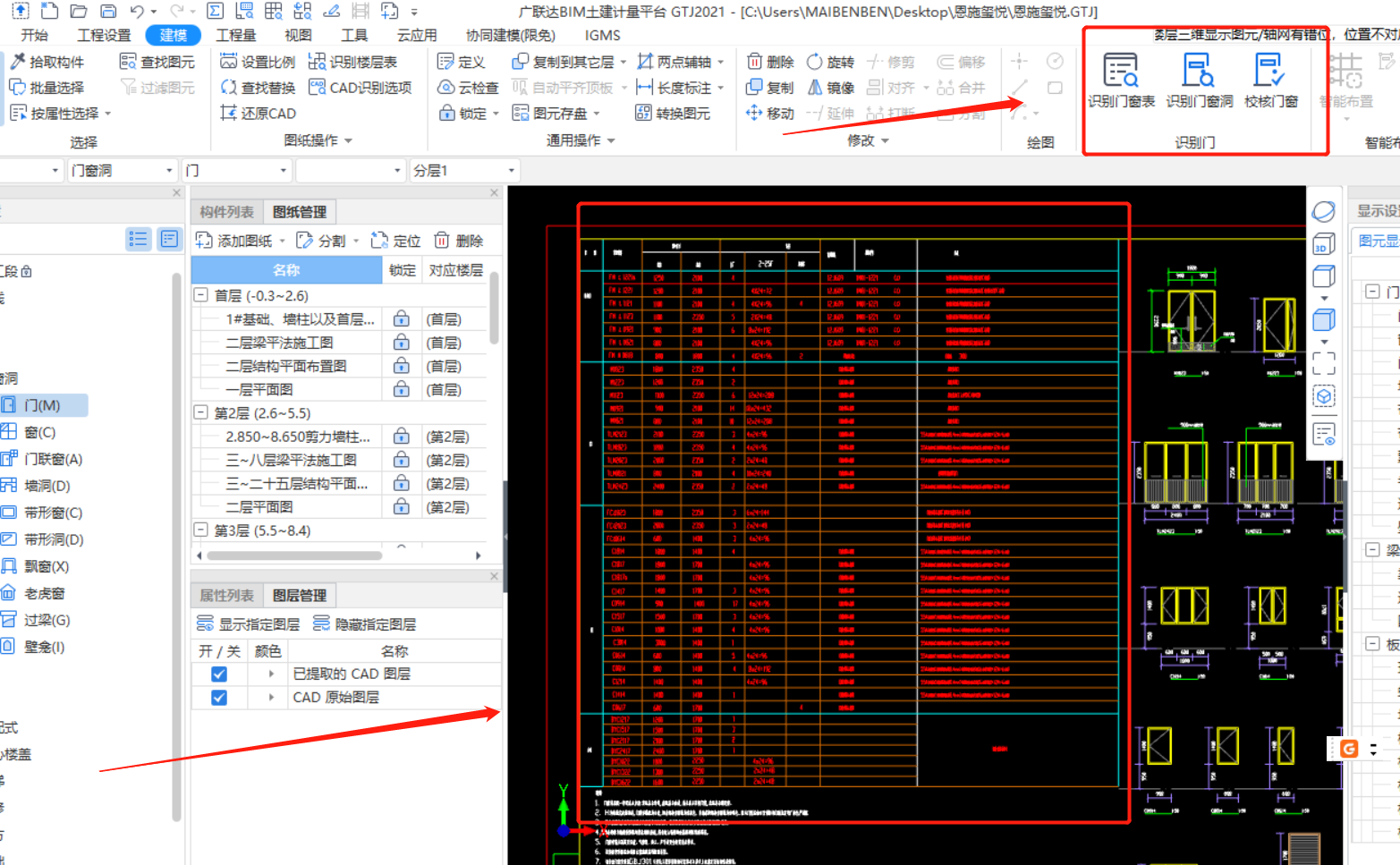Click 识别楼层表 tool

[x=353, y=62]
